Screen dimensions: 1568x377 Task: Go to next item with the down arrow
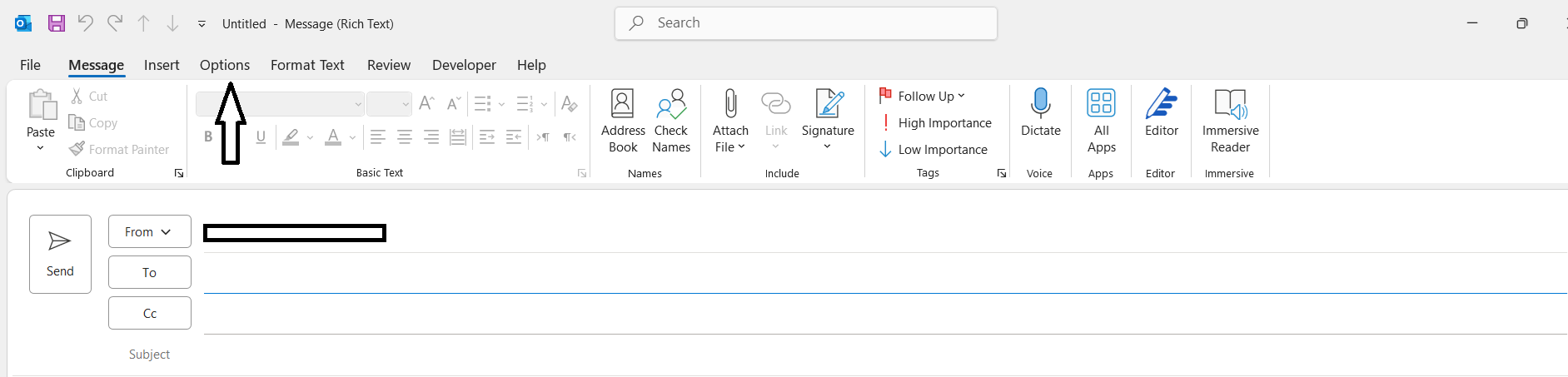point(172,23)
